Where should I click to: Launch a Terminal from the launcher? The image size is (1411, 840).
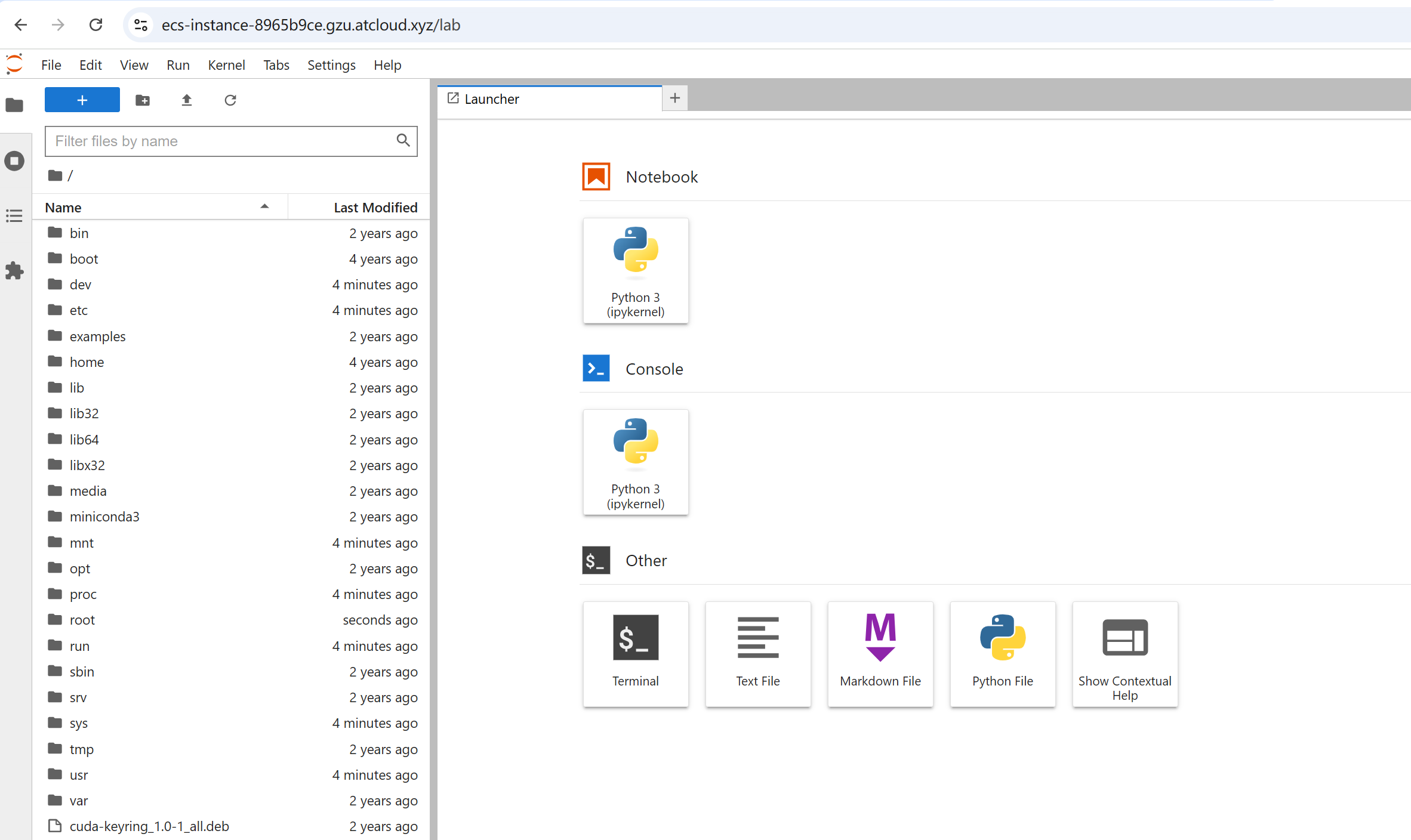pyautogui.click(x=635, y=653)
